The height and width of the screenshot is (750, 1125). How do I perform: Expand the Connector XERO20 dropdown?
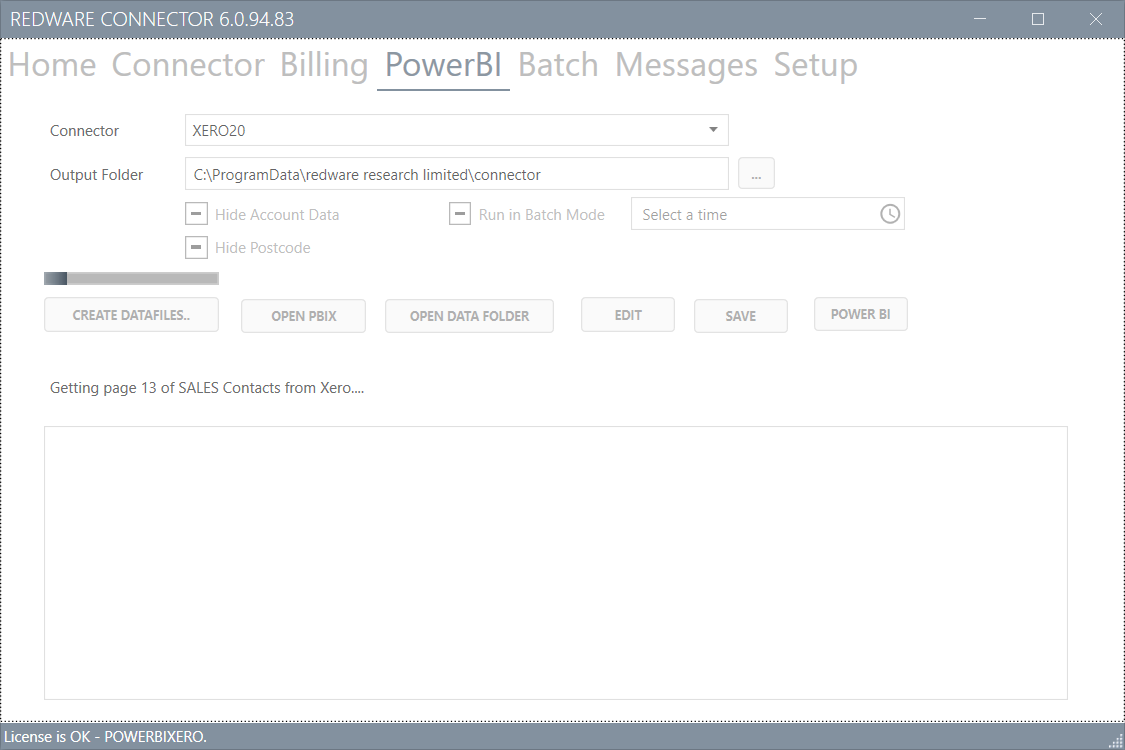point(713,130)
